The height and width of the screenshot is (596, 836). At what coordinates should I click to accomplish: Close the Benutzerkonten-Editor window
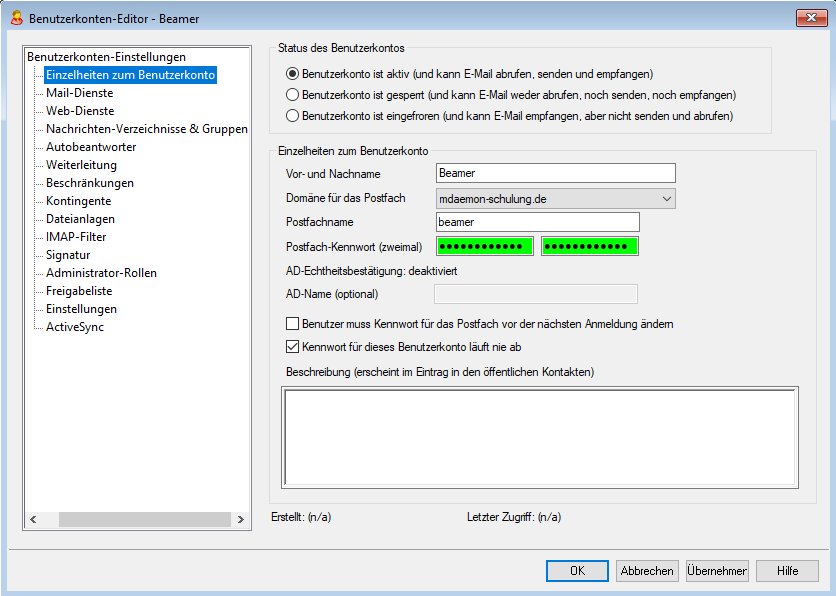[x=810, y=18]
